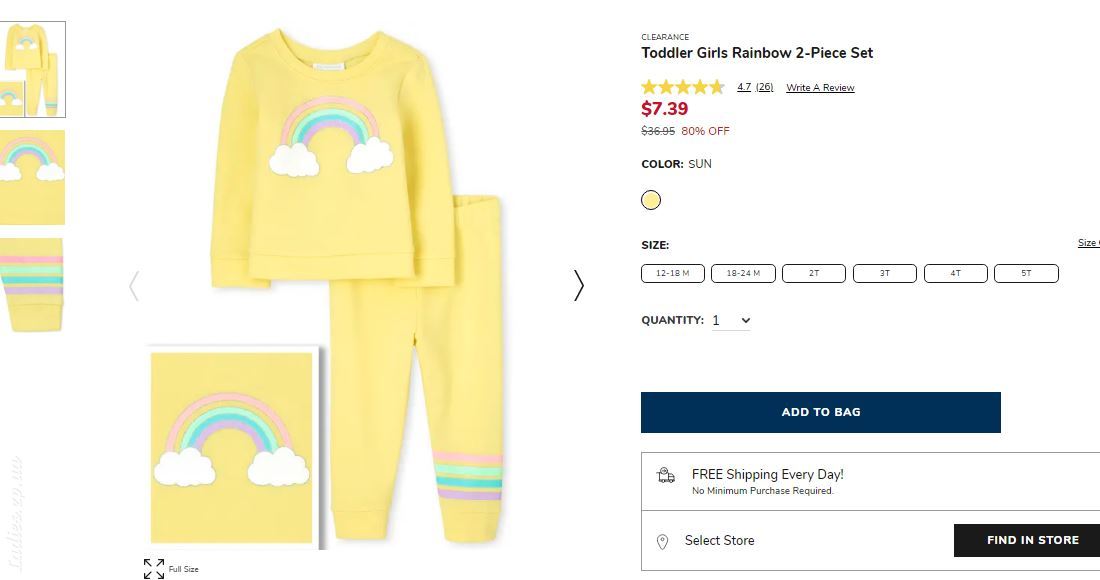Select size 12-18 M
Image resolution: width=1100 pixels, height=580 pixels.
(x=673, y=273)
